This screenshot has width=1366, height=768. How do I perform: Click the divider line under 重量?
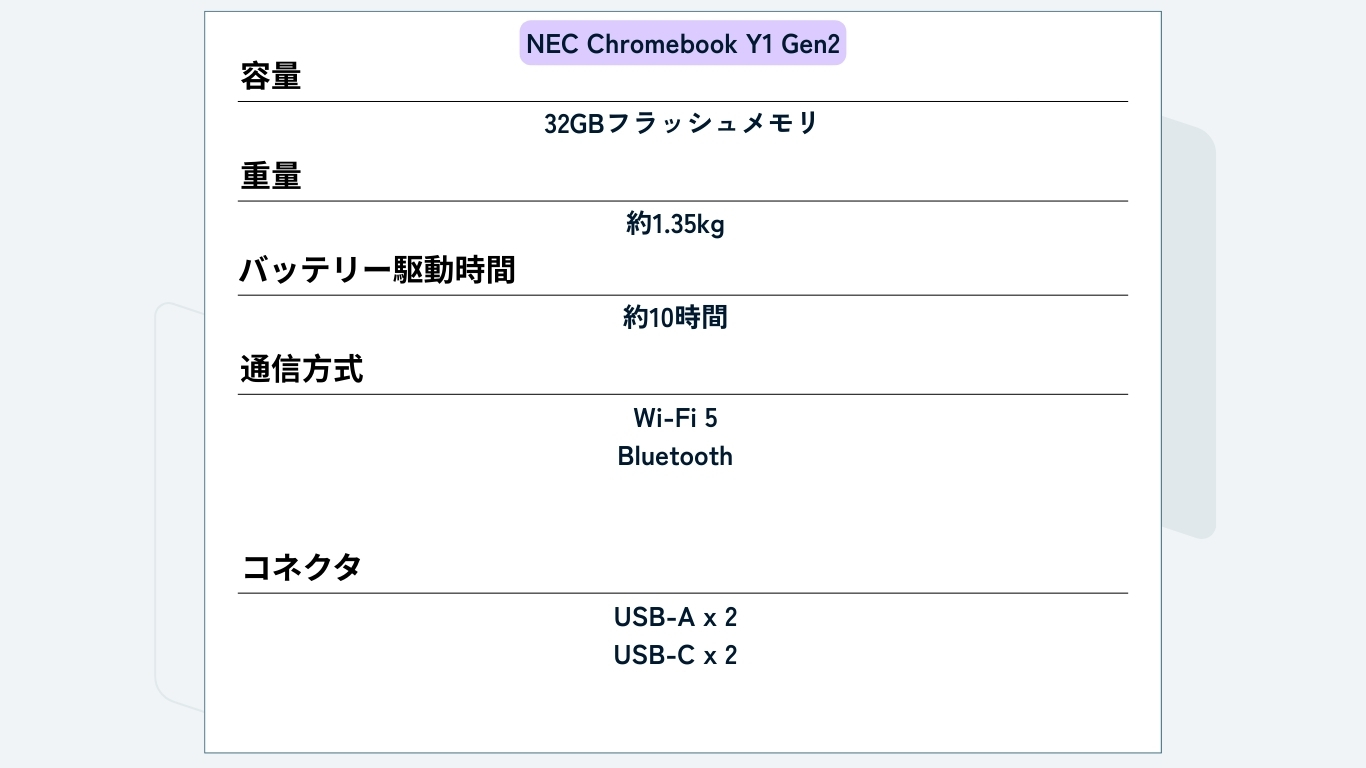tap(683, 201)
